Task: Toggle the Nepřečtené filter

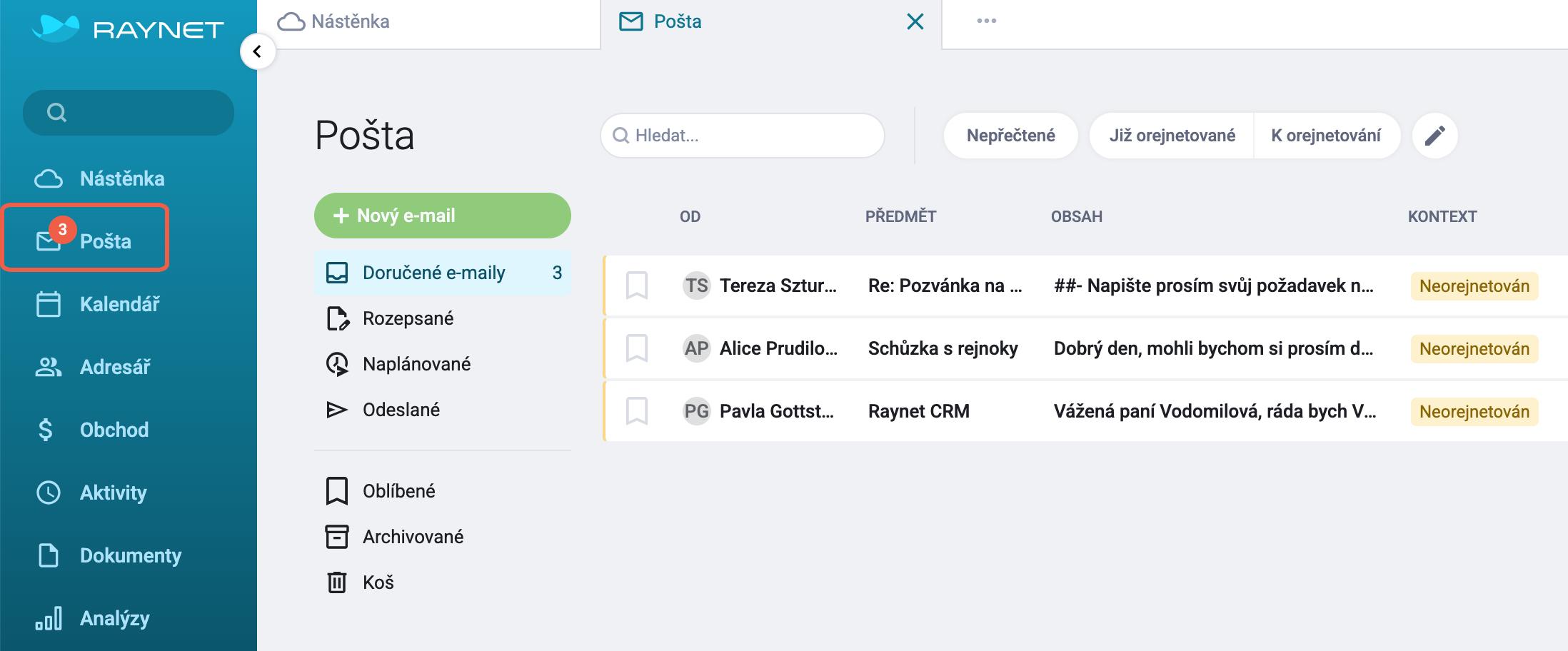Action: 1010,136
